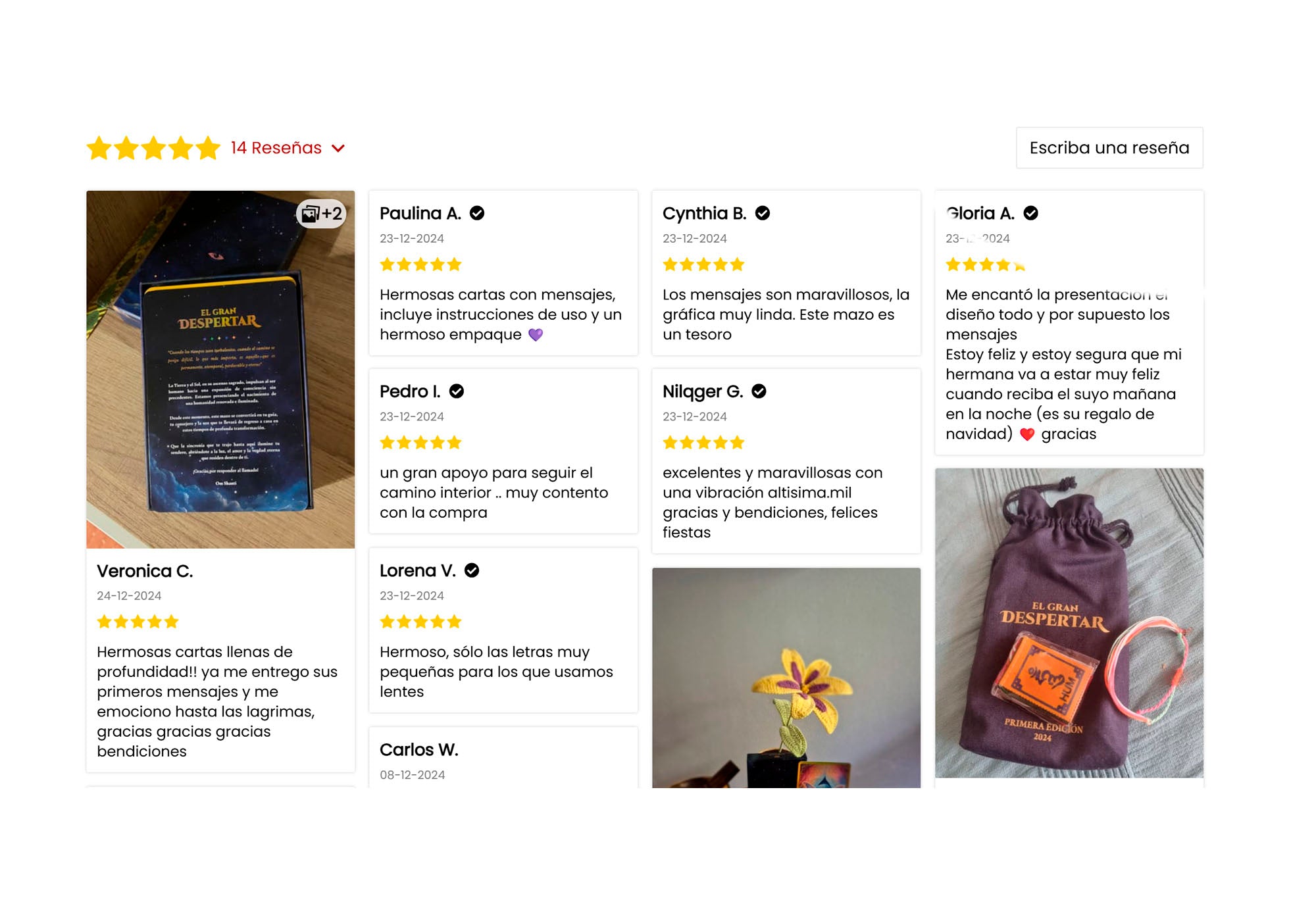
Task: Click Gloria A.'s star rating
Action: pos(986,265)
